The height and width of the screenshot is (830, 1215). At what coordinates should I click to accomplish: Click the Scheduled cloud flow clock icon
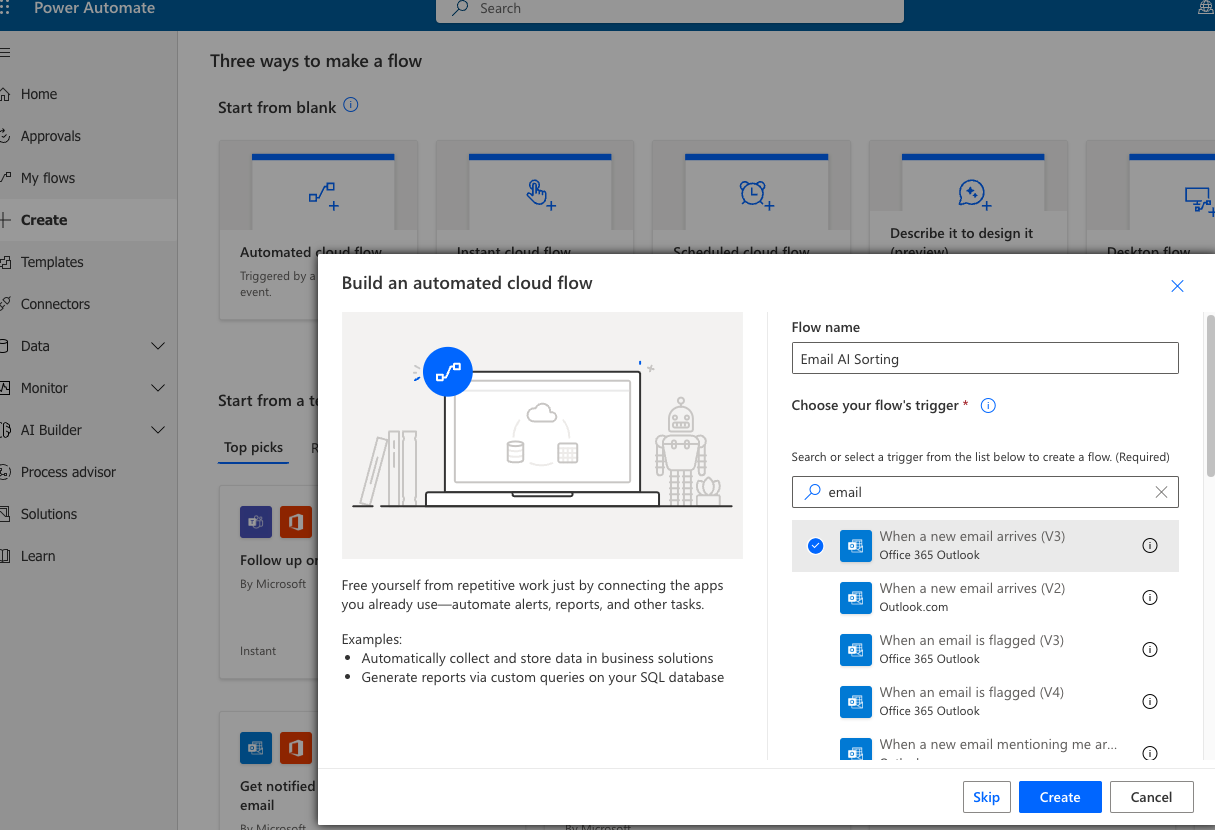point(755,194)
